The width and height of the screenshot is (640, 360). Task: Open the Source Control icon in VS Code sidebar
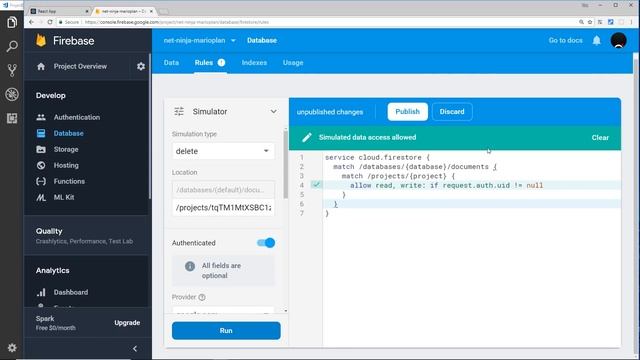[x=12, y=70]
